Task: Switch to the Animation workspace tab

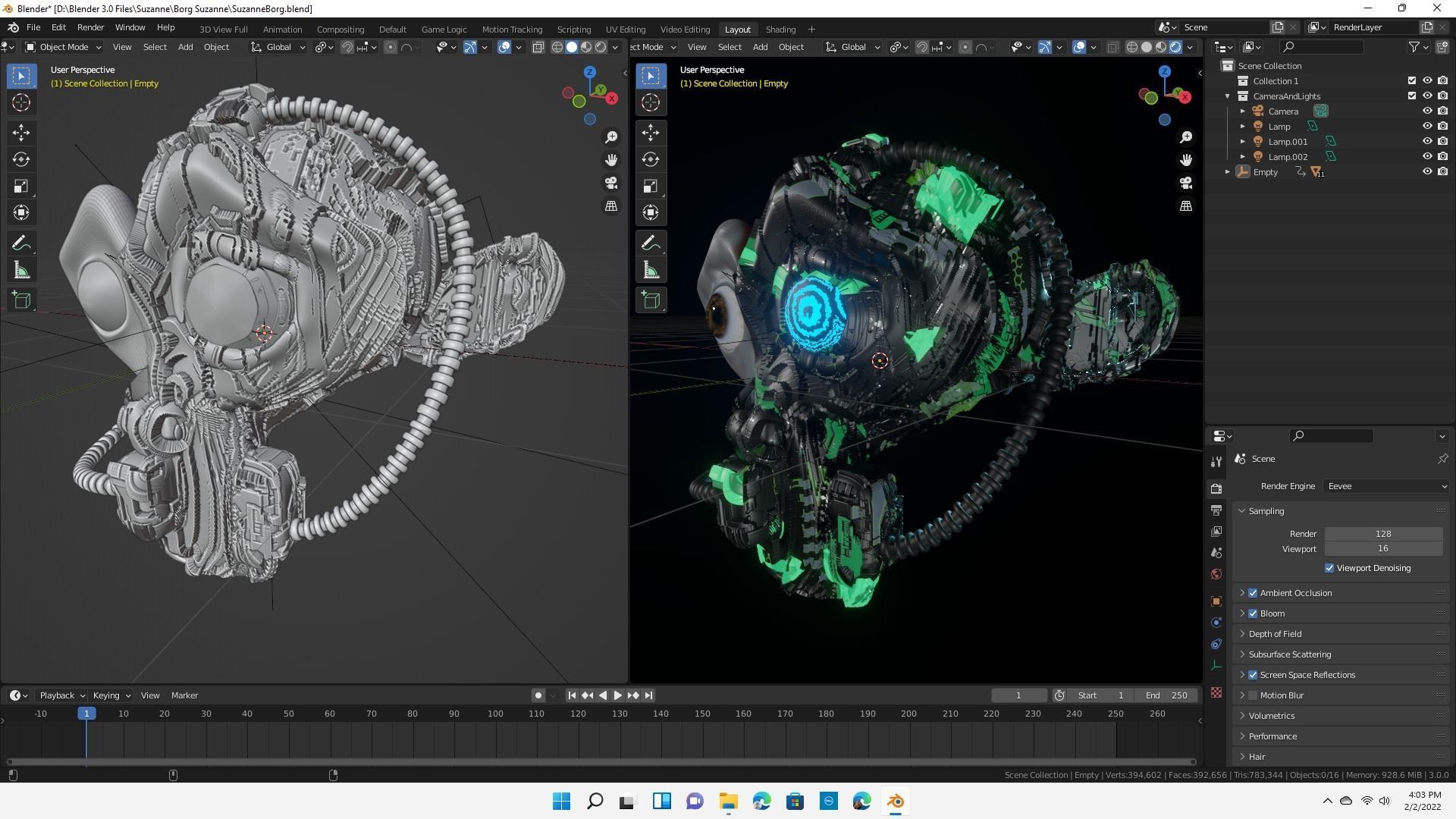Action: coord(282,30)
